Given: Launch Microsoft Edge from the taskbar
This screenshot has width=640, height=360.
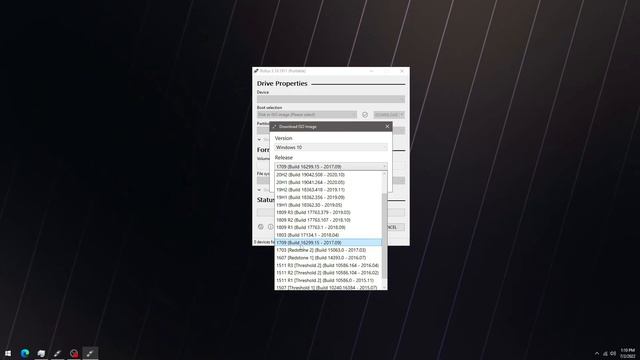Looking at the screenshot, I should point(25,353).
